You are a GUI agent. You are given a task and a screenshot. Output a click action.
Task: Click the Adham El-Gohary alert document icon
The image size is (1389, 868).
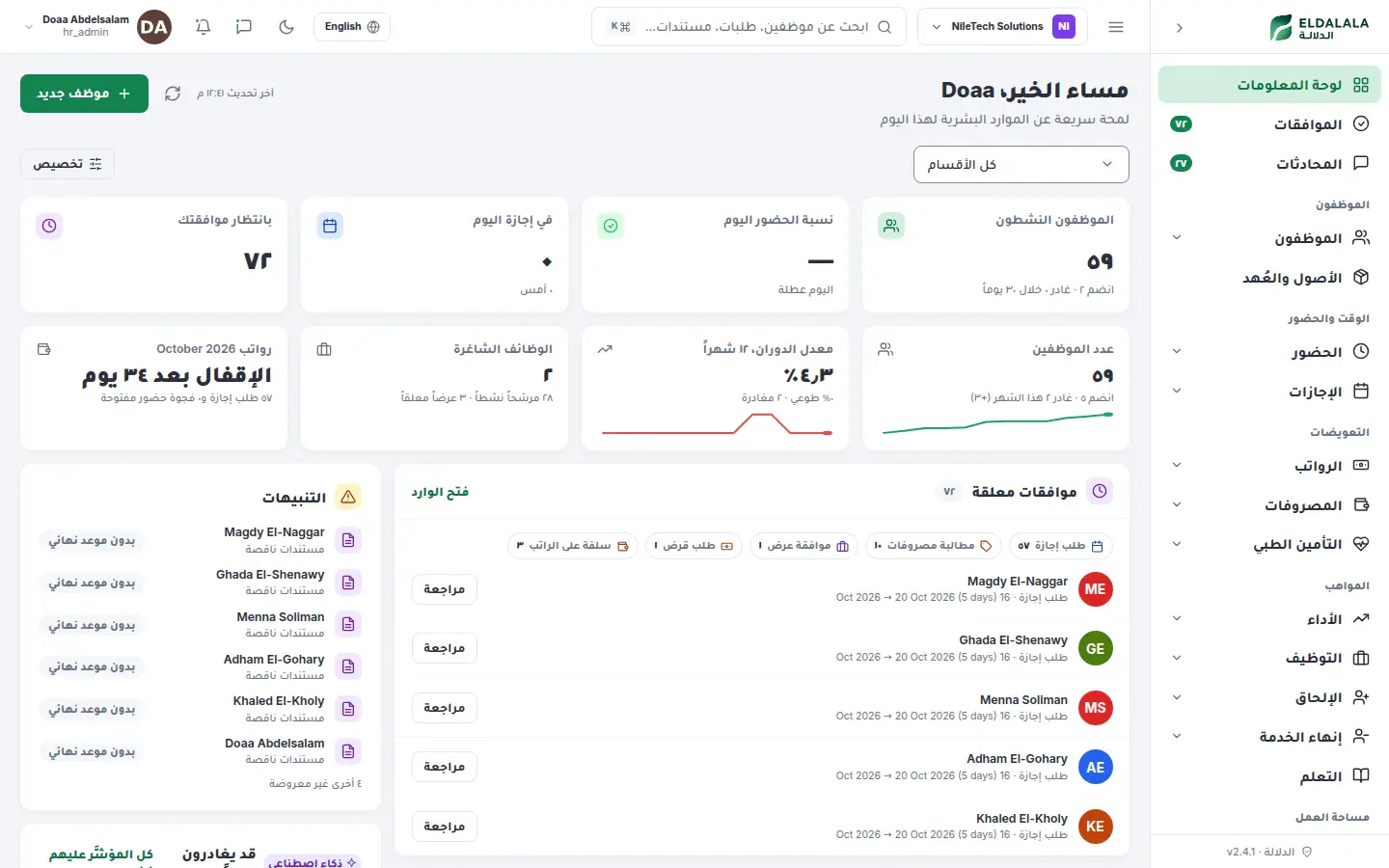pos(348,666)
